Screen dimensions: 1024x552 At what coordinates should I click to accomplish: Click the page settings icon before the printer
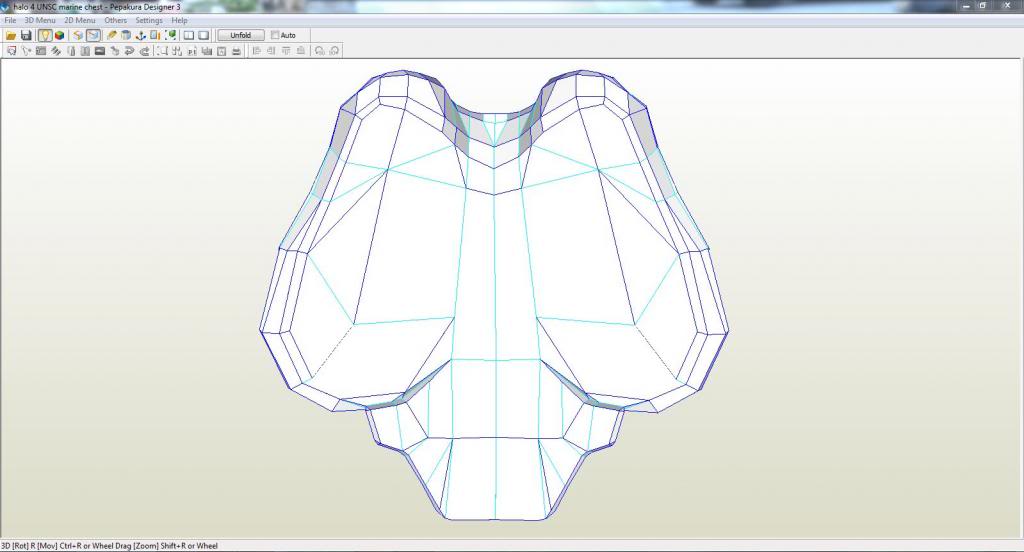221,51
